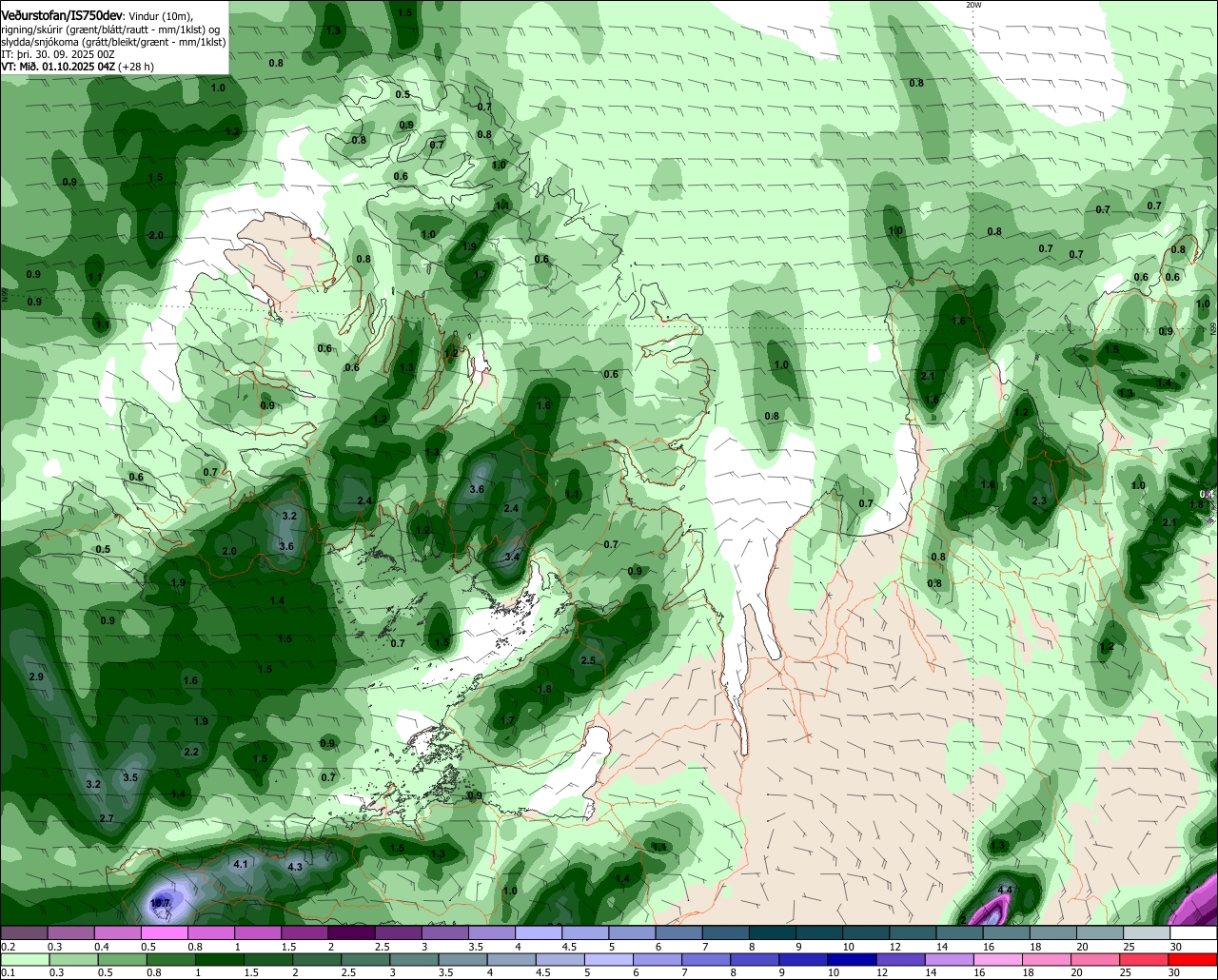Viewport: 1218px width, 980px height.
Task: Click the Veðurstofan/IS750dev title text
Action: [62, 15]
